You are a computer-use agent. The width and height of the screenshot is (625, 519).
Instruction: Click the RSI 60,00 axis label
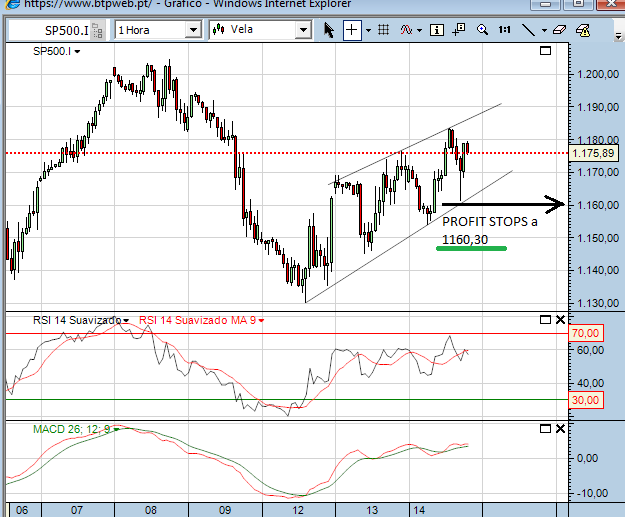[x=593, y=350]
